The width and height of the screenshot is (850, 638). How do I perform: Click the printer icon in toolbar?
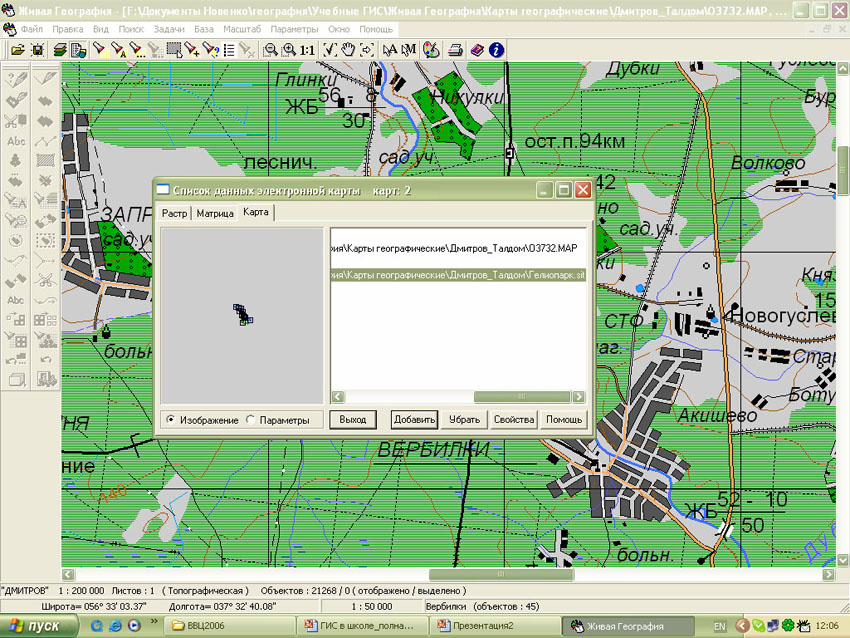pyautogui.click(x=455, y=49)
